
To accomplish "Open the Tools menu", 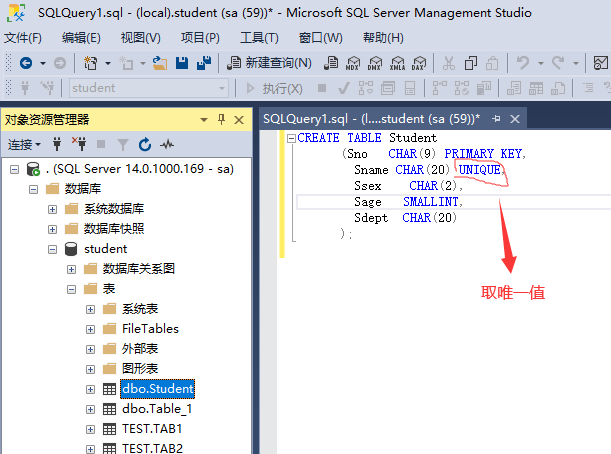I will (260, 38).
